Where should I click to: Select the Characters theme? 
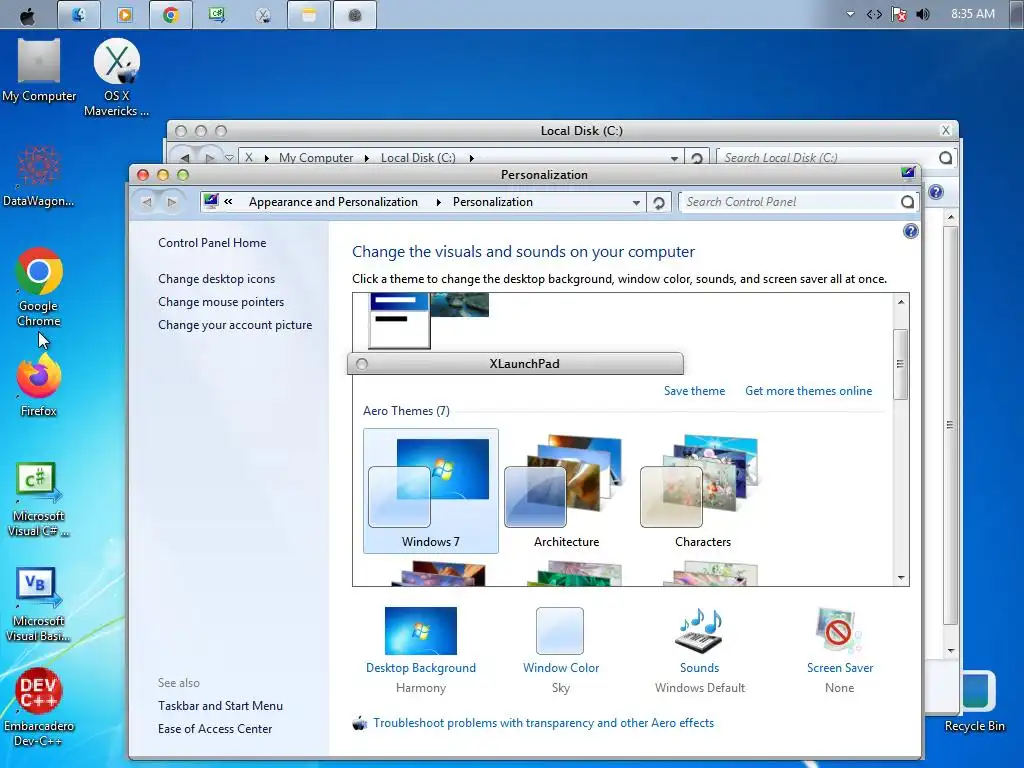[703, 491]
